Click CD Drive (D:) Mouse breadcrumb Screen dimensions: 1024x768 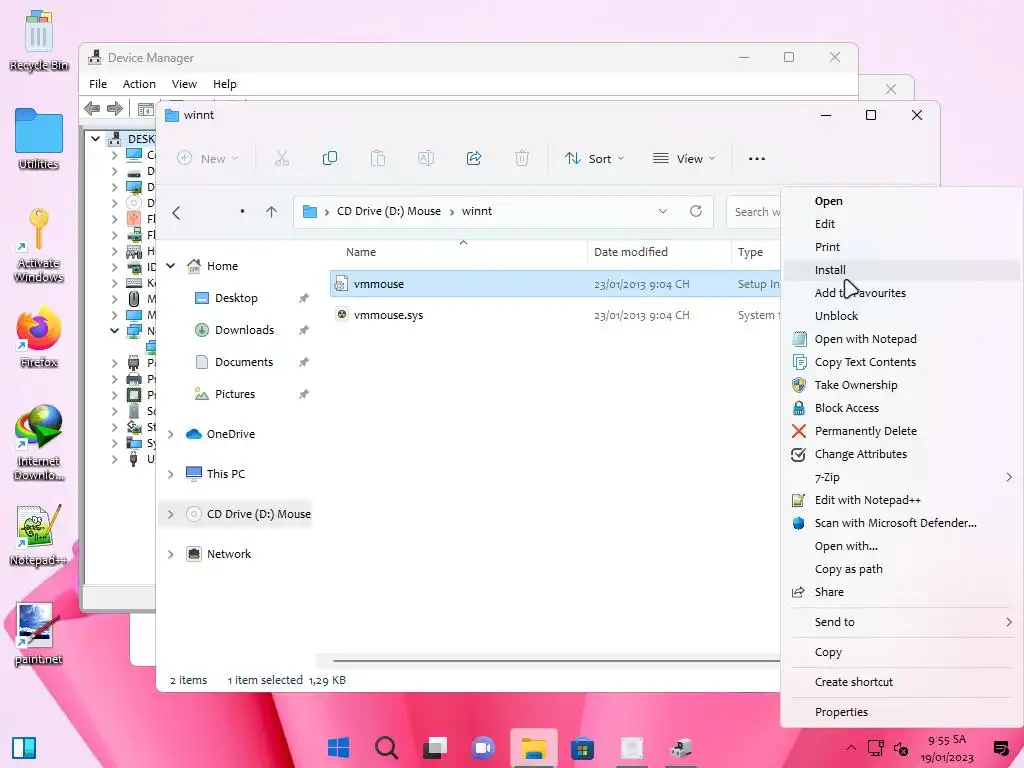click(389, 212)
